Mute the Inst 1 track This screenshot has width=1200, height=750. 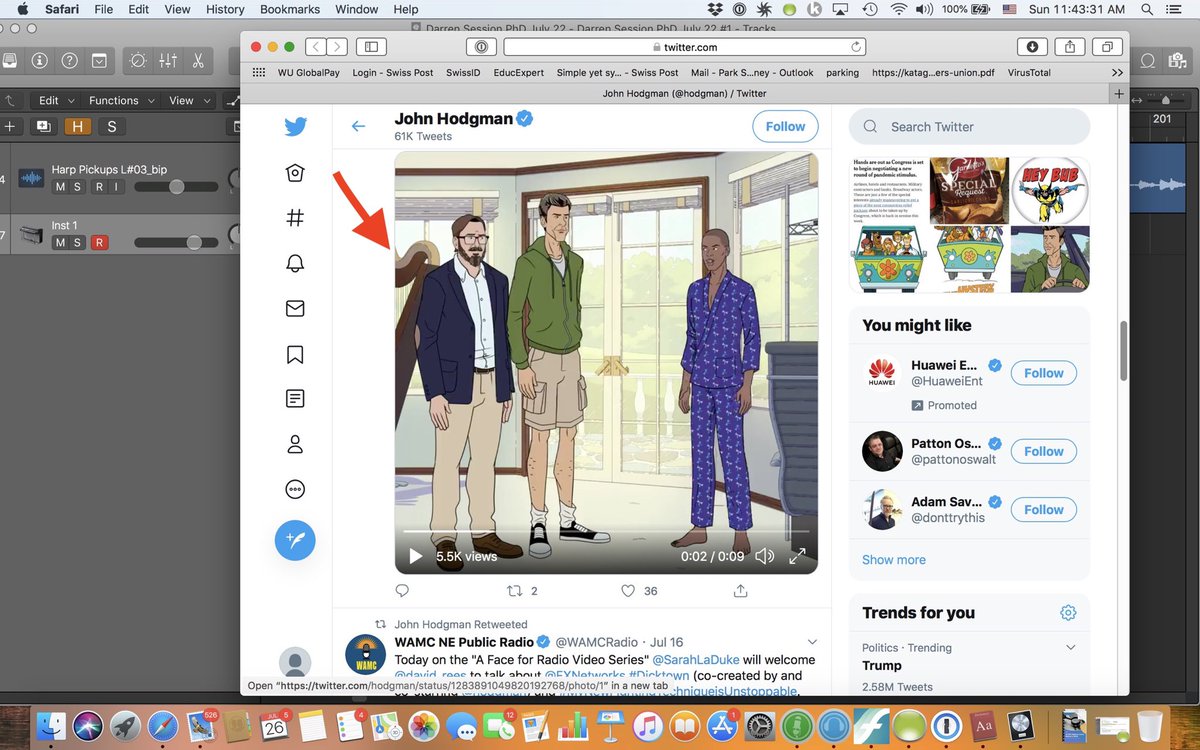coord(61,243)
